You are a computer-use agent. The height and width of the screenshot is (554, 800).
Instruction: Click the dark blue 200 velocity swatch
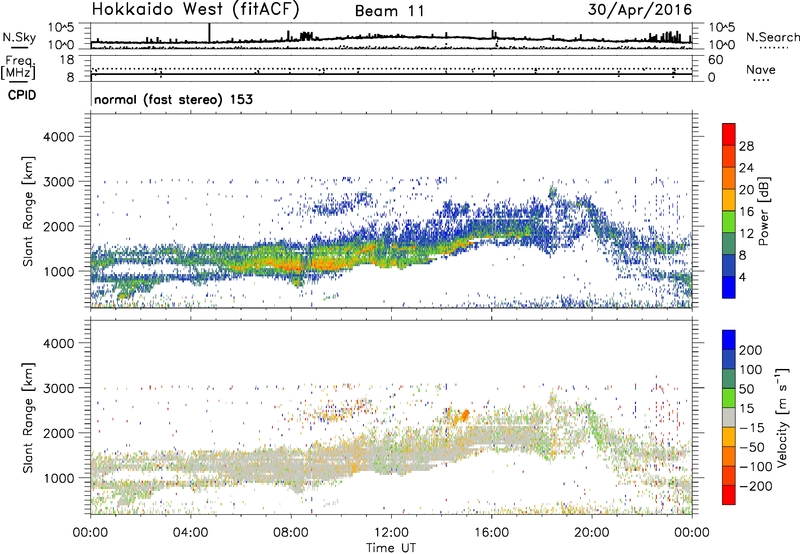pos(729,340)
